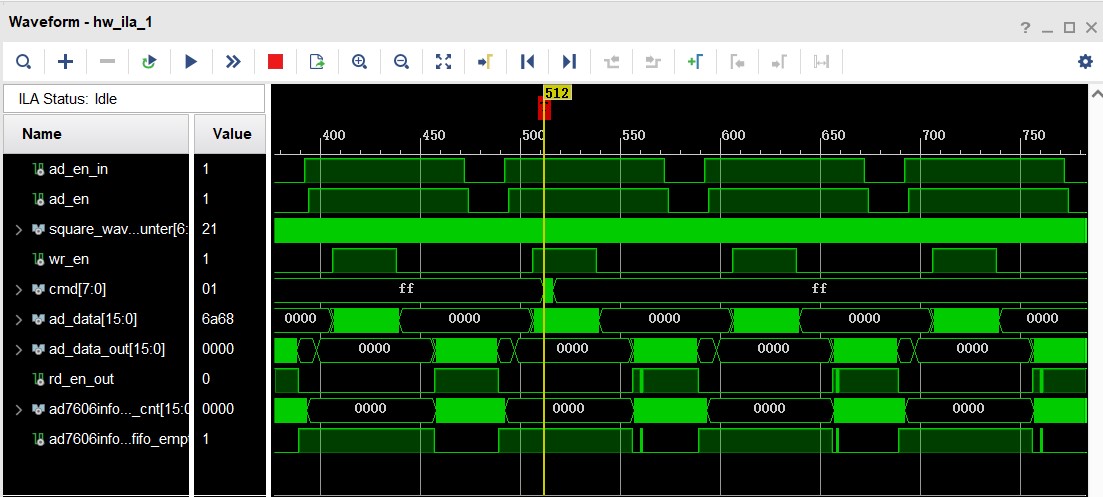Expand the ad_data[15:0] bus
Viewport: 1103px width, 497px height.
coord(20,319)
